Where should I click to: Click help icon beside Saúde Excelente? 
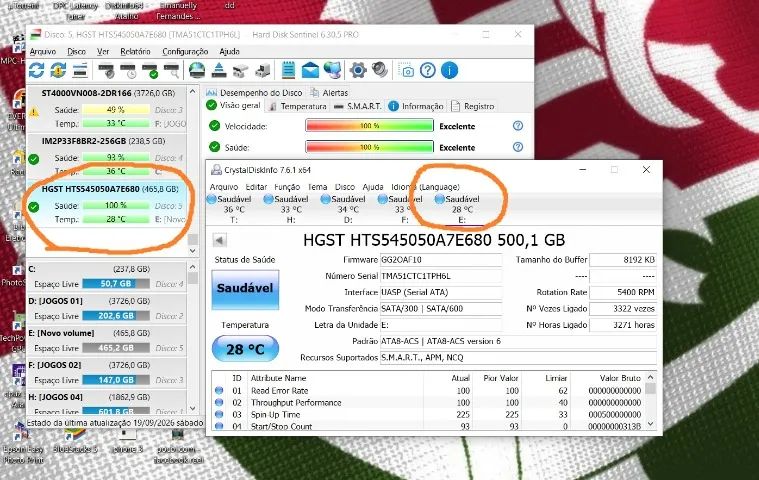click(x=518, y=147)
